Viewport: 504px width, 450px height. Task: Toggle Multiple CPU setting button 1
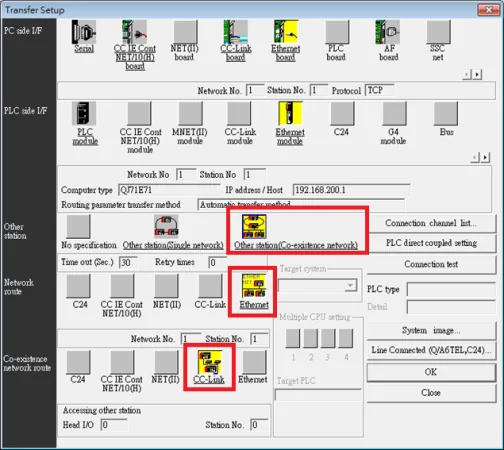[293, 338]
